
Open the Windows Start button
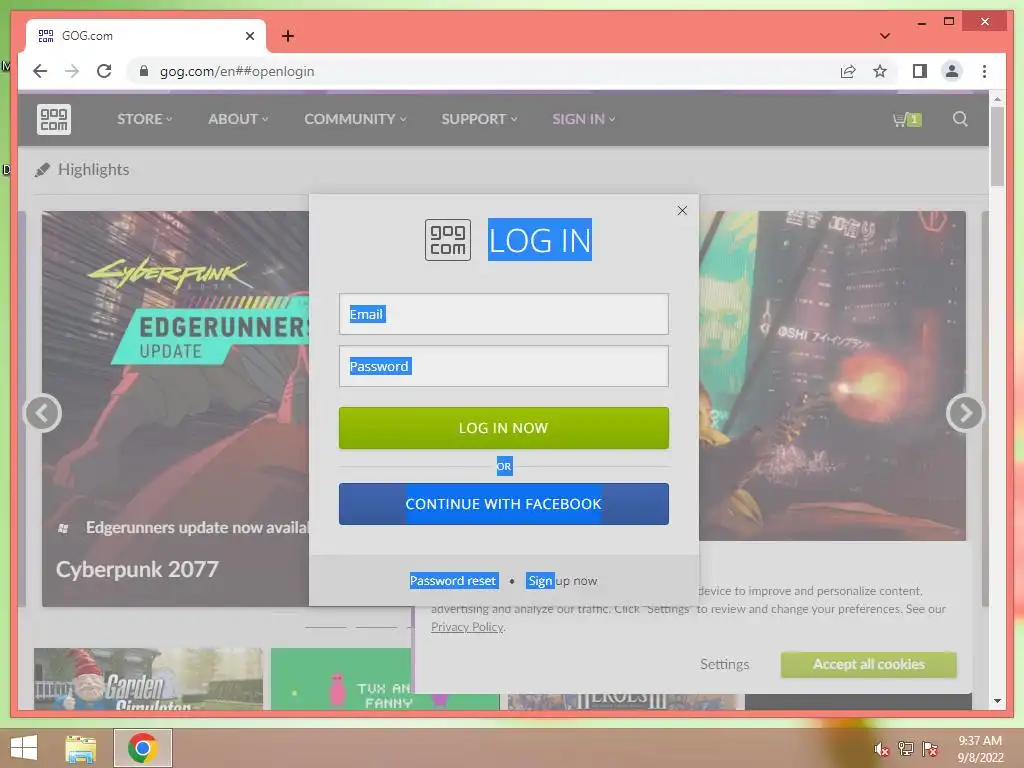click(24, 748)
